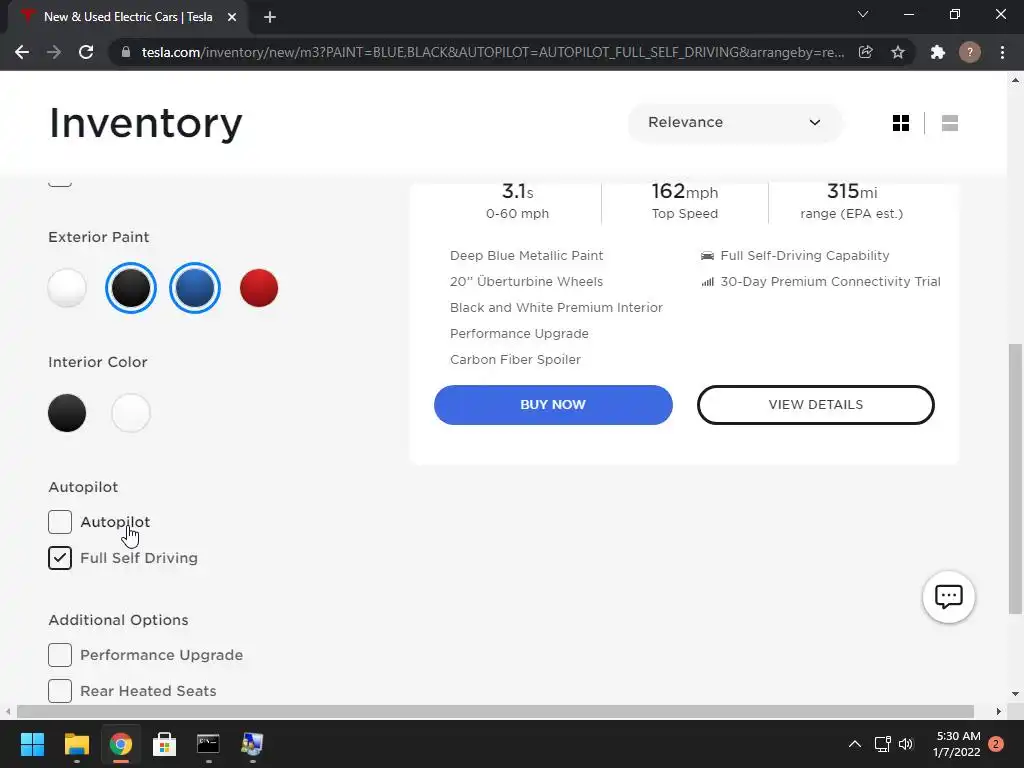Share this page via address bar icon

(865, 52)
